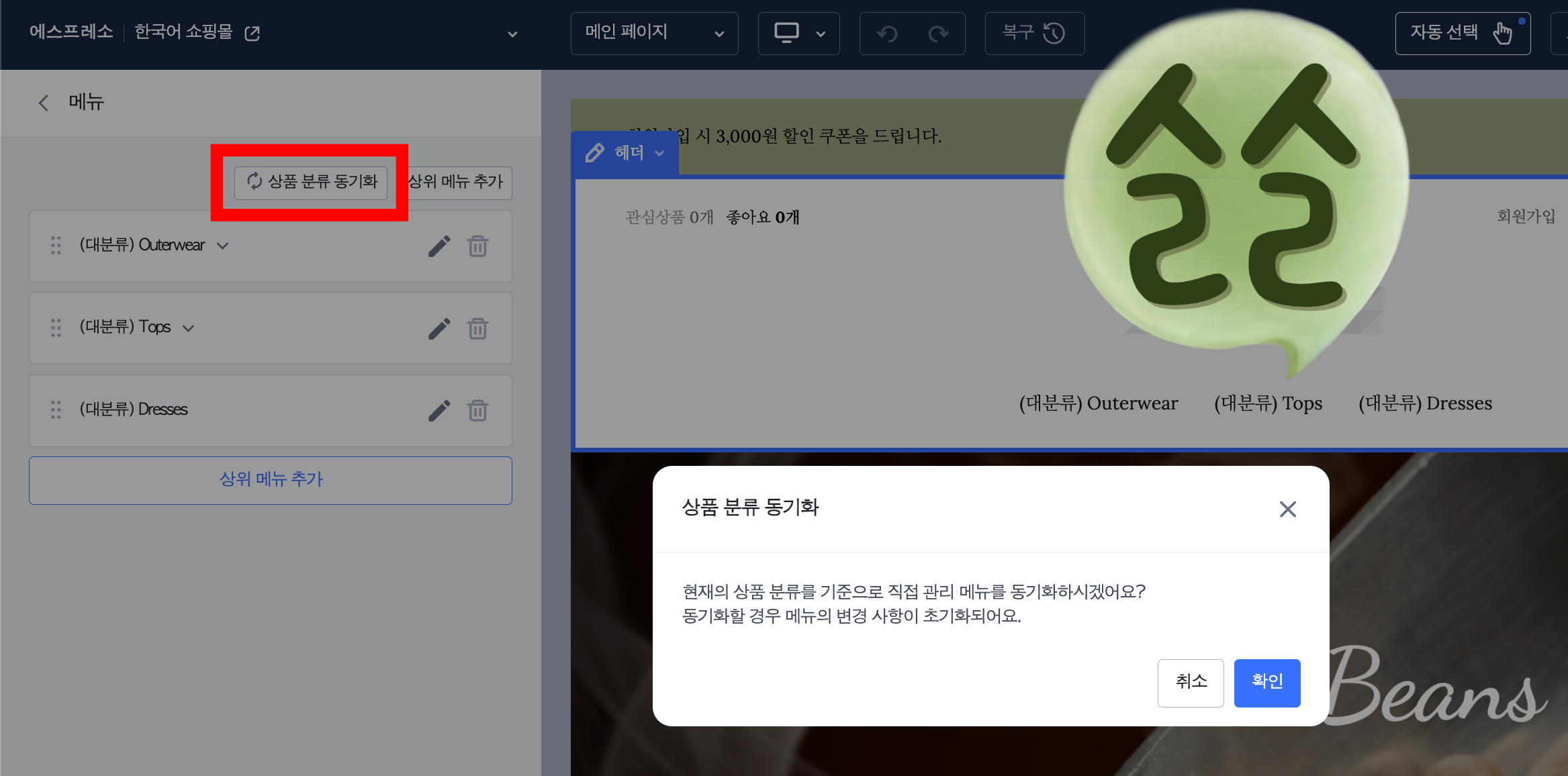Click the coupon banner text in preview
The image size is (1568, 776).
tap(784, 136)
